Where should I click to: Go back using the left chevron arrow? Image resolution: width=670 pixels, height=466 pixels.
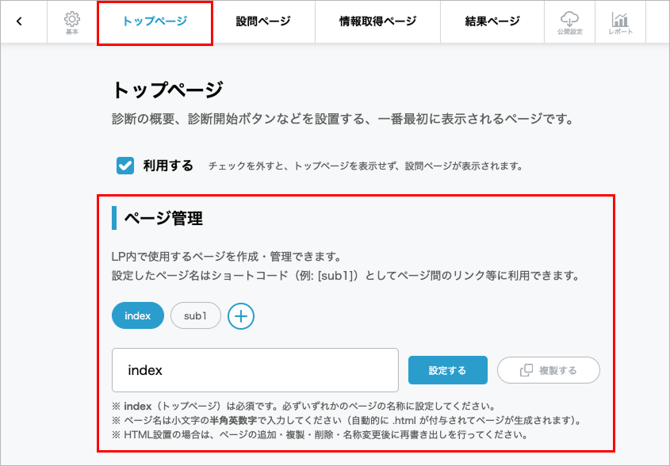pyautogui.click(x=19, y=21)
